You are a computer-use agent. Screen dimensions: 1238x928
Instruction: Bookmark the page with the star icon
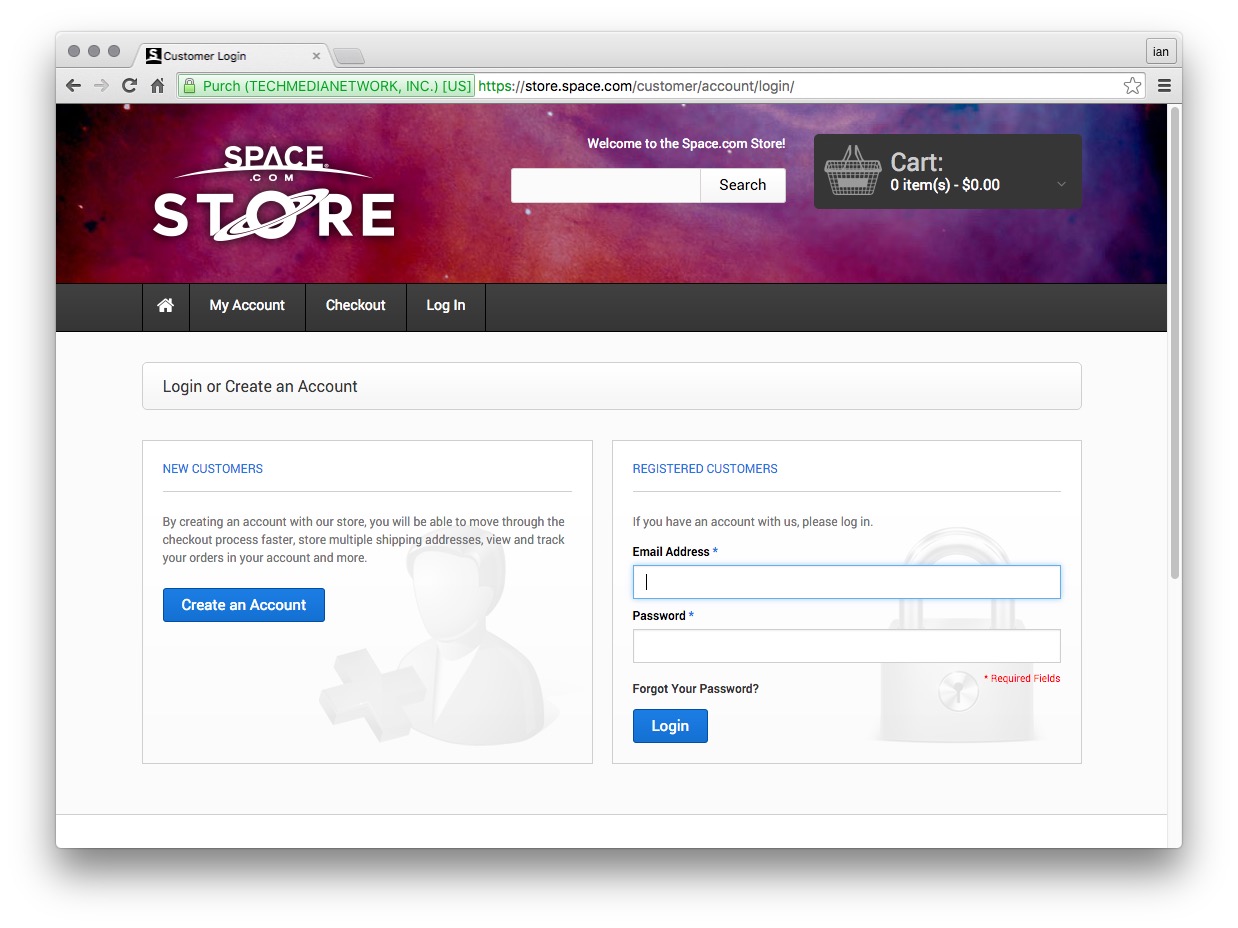point(1131,86)
